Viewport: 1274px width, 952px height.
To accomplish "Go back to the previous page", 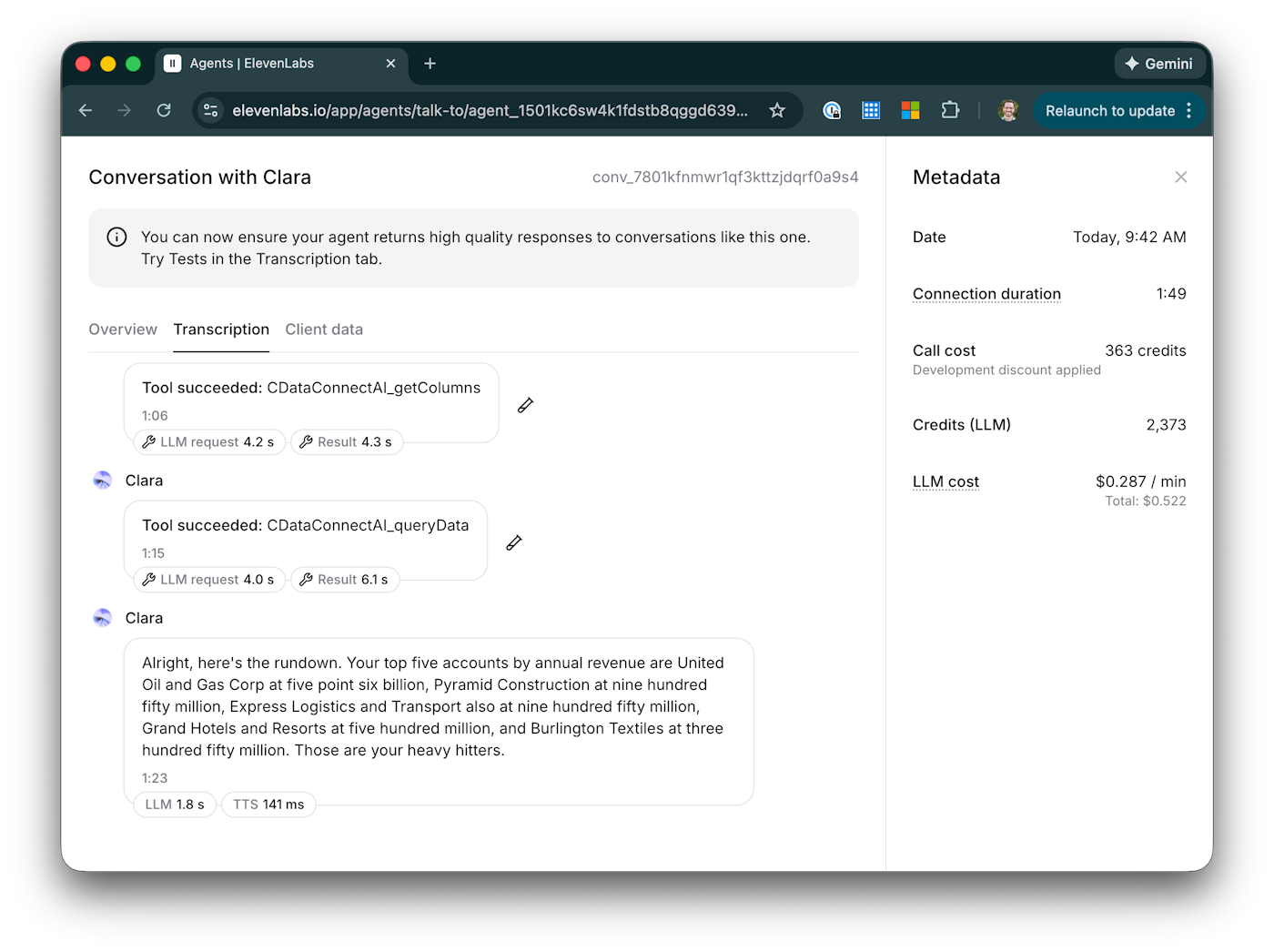I will click(86, 111).
